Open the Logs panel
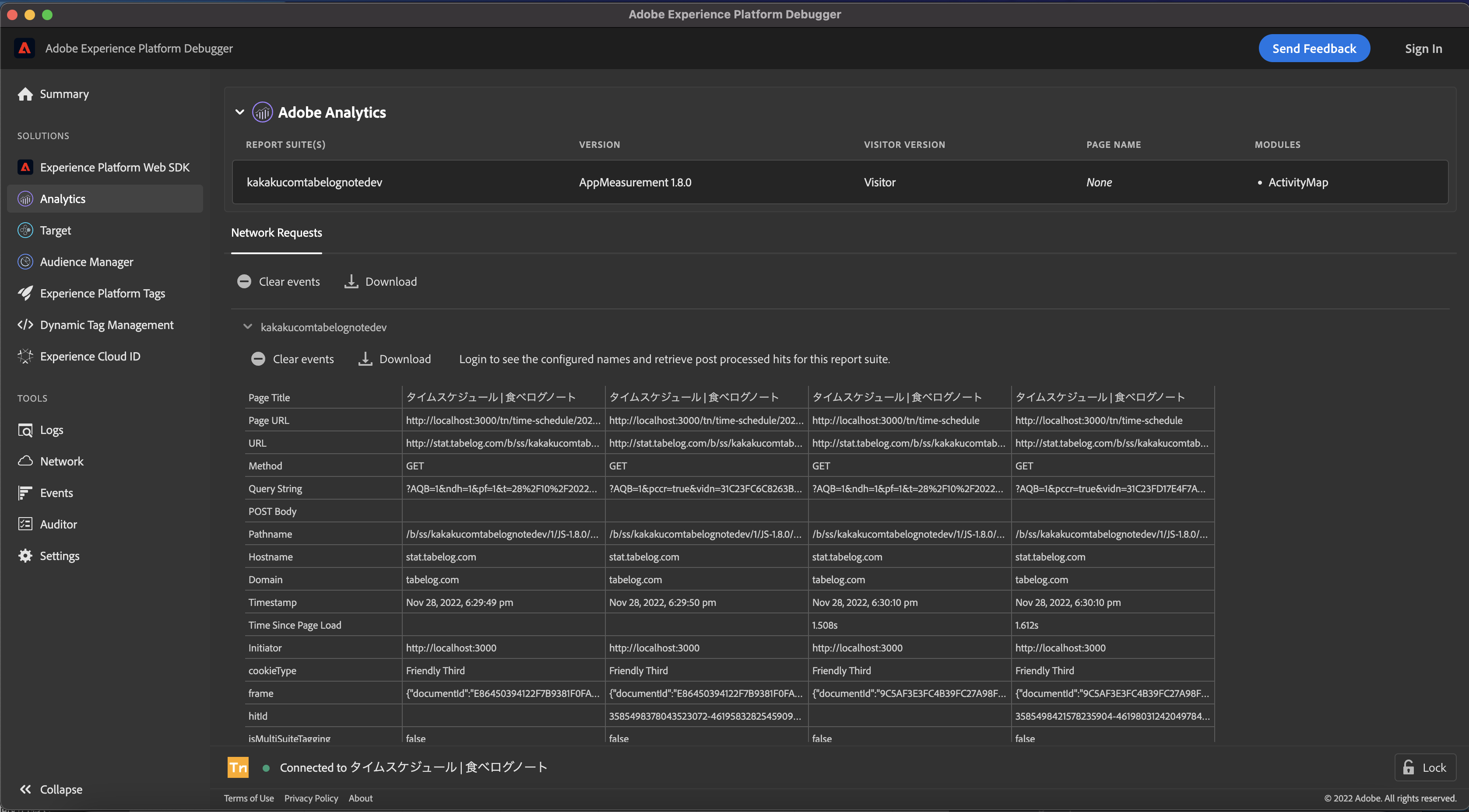1469x812 pixels. coord(51,430)
